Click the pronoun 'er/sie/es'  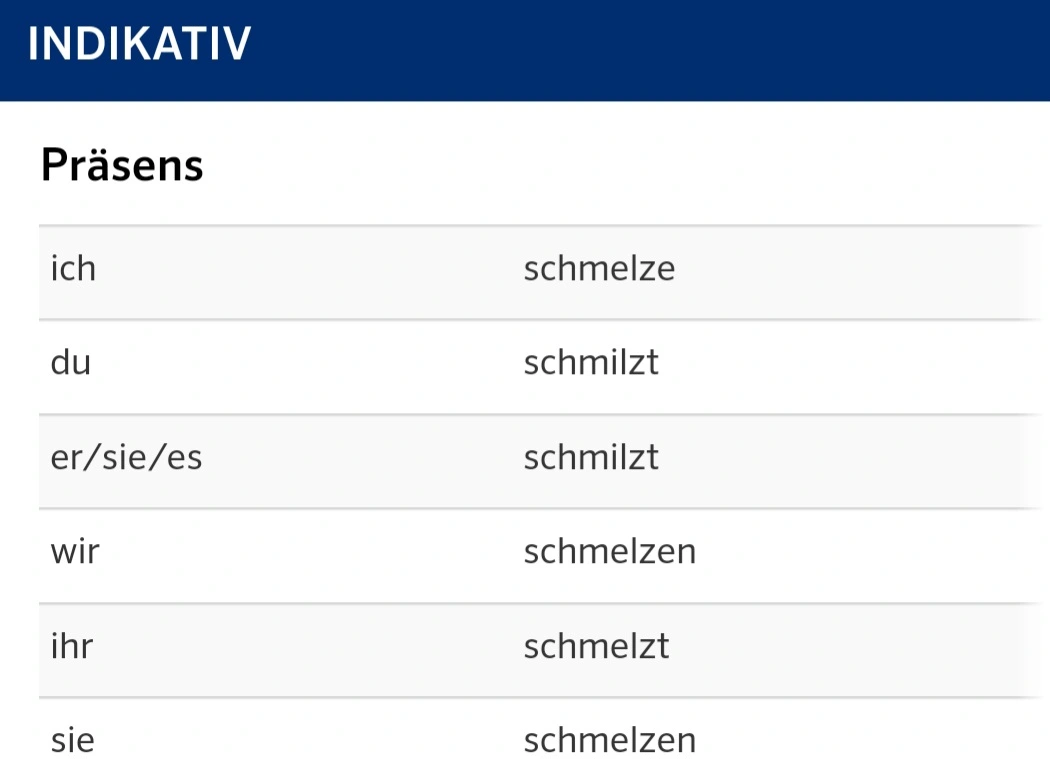tap(127, 458)
